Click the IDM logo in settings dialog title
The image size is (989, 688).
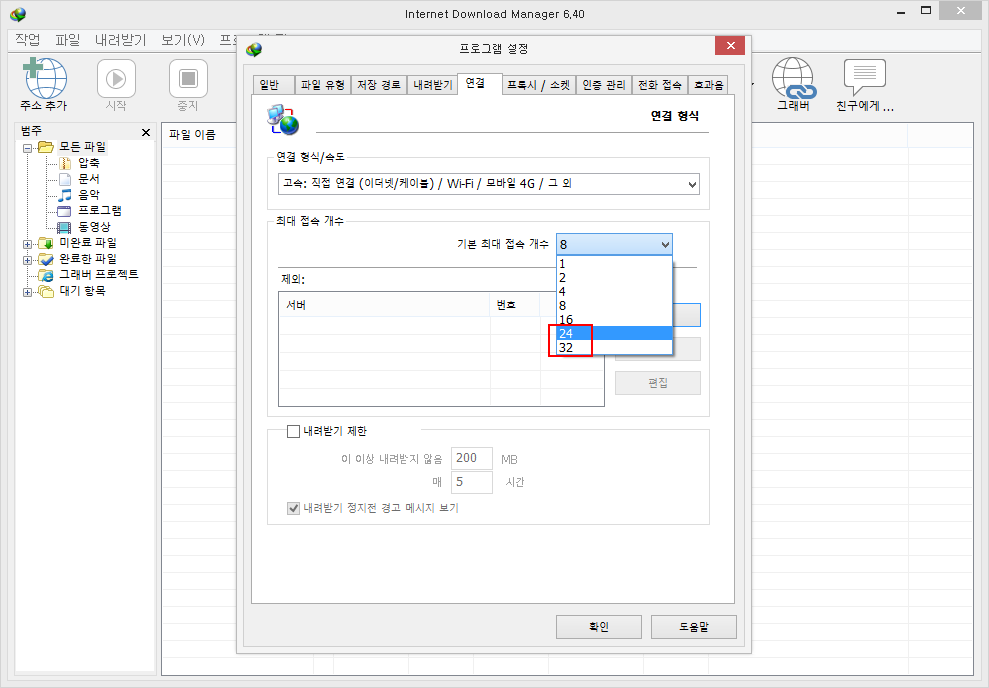pos(254,49)
